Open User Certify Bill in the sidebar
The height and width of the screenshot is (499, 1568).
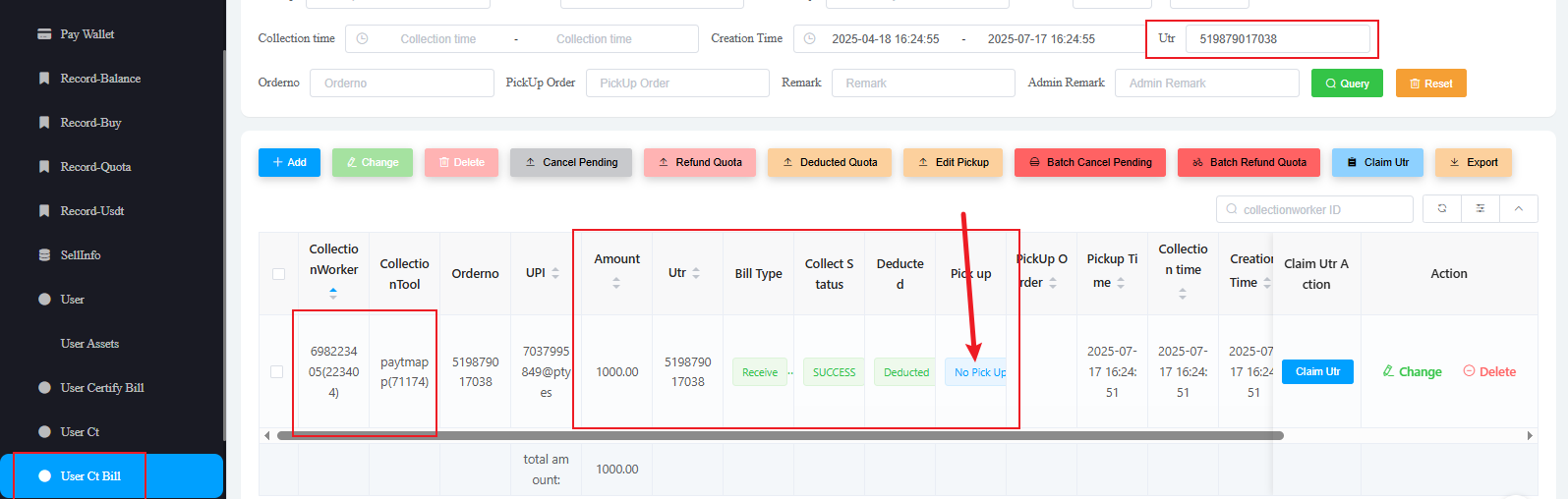tap(102, 388)
